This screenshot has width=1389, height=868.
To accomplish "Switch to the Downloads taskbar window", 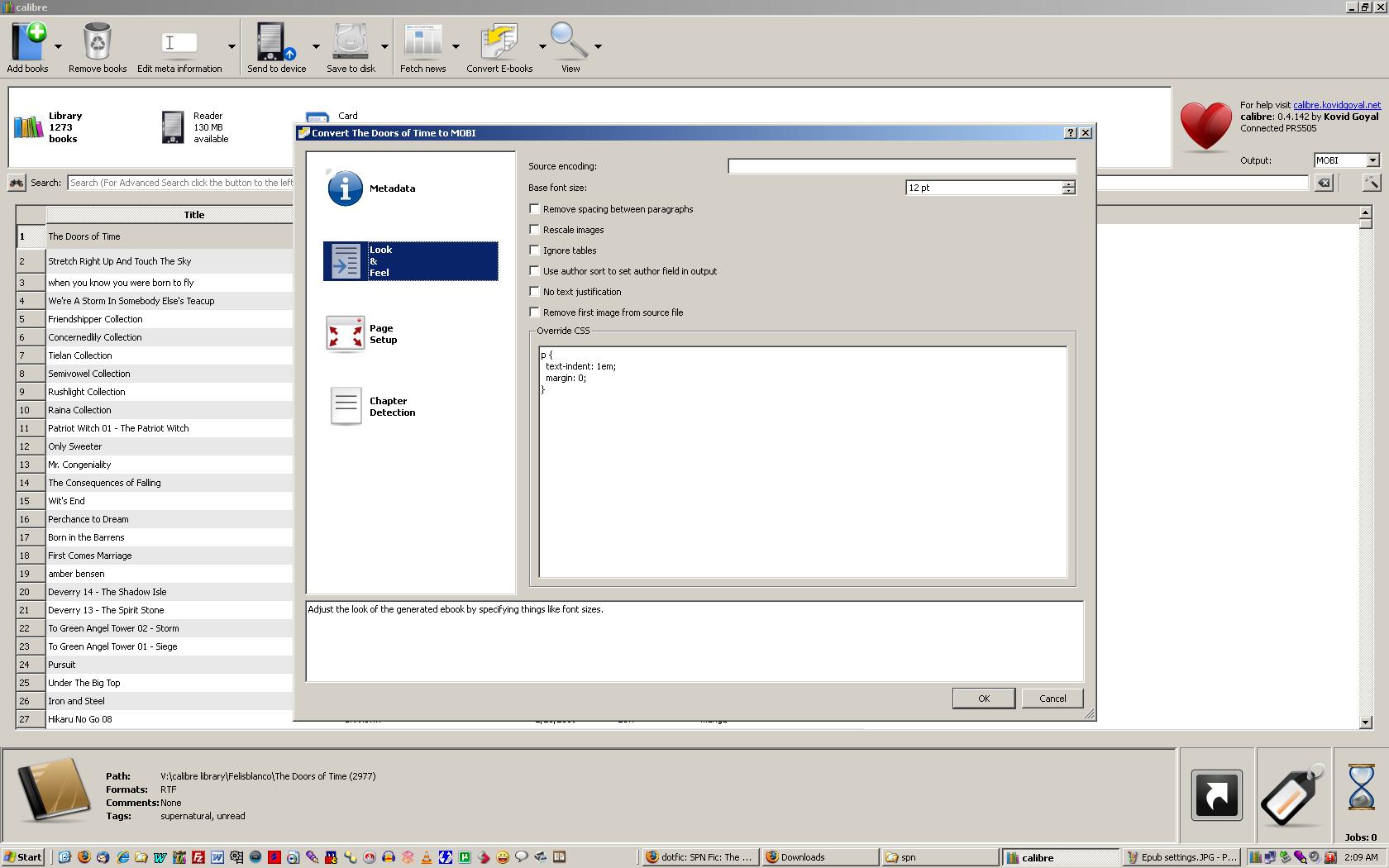I will pyautogui.click(x=819, y=857).
